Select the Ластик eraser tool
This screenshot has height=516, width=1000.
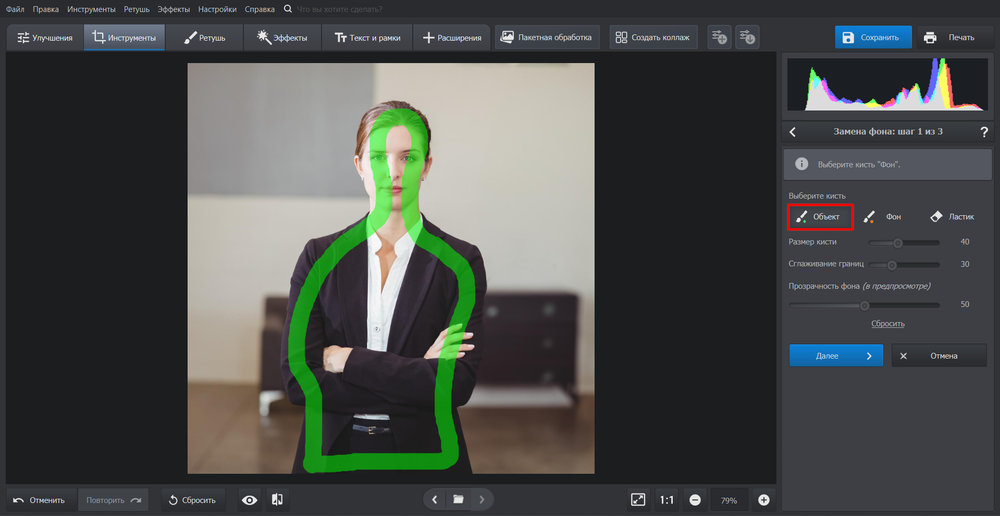point(952,217)
